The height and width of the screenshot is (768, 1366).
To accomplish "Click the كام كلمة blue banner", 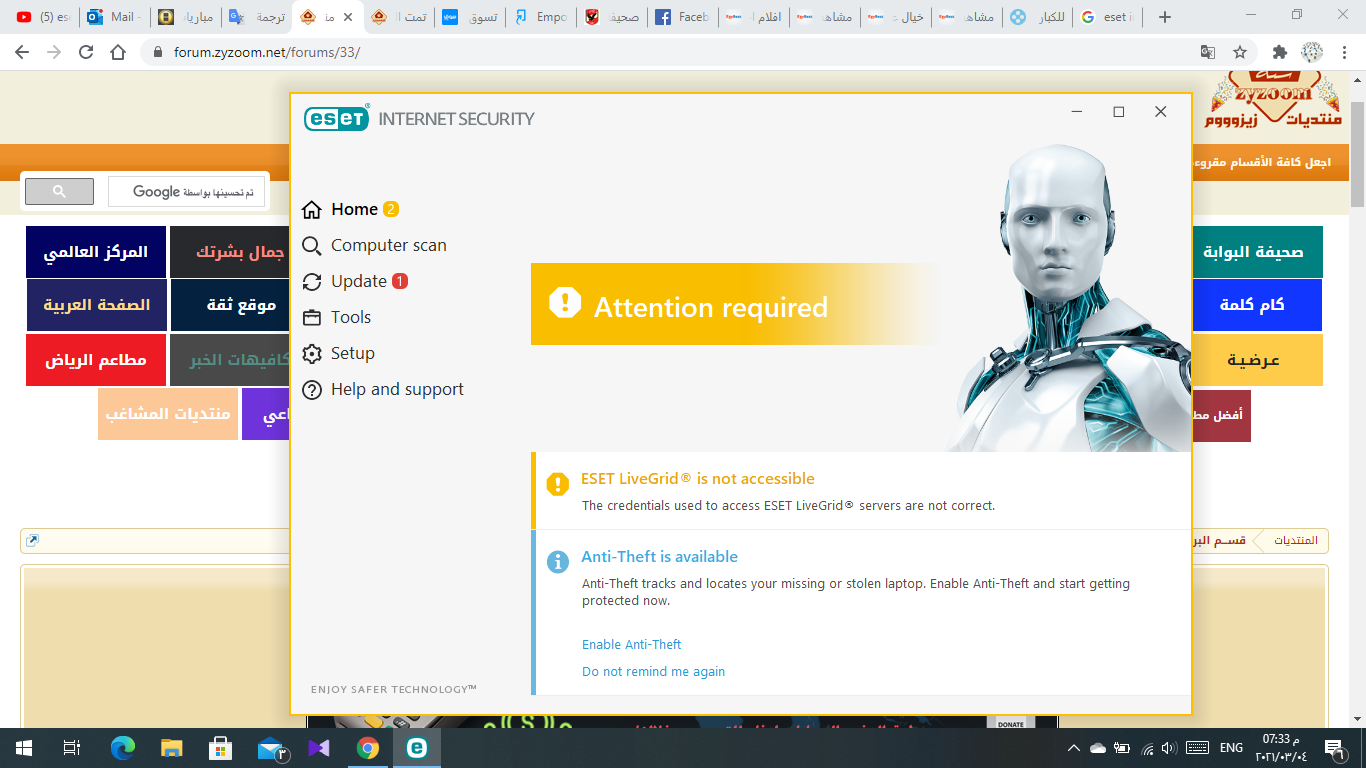I will coord(1257,305).
